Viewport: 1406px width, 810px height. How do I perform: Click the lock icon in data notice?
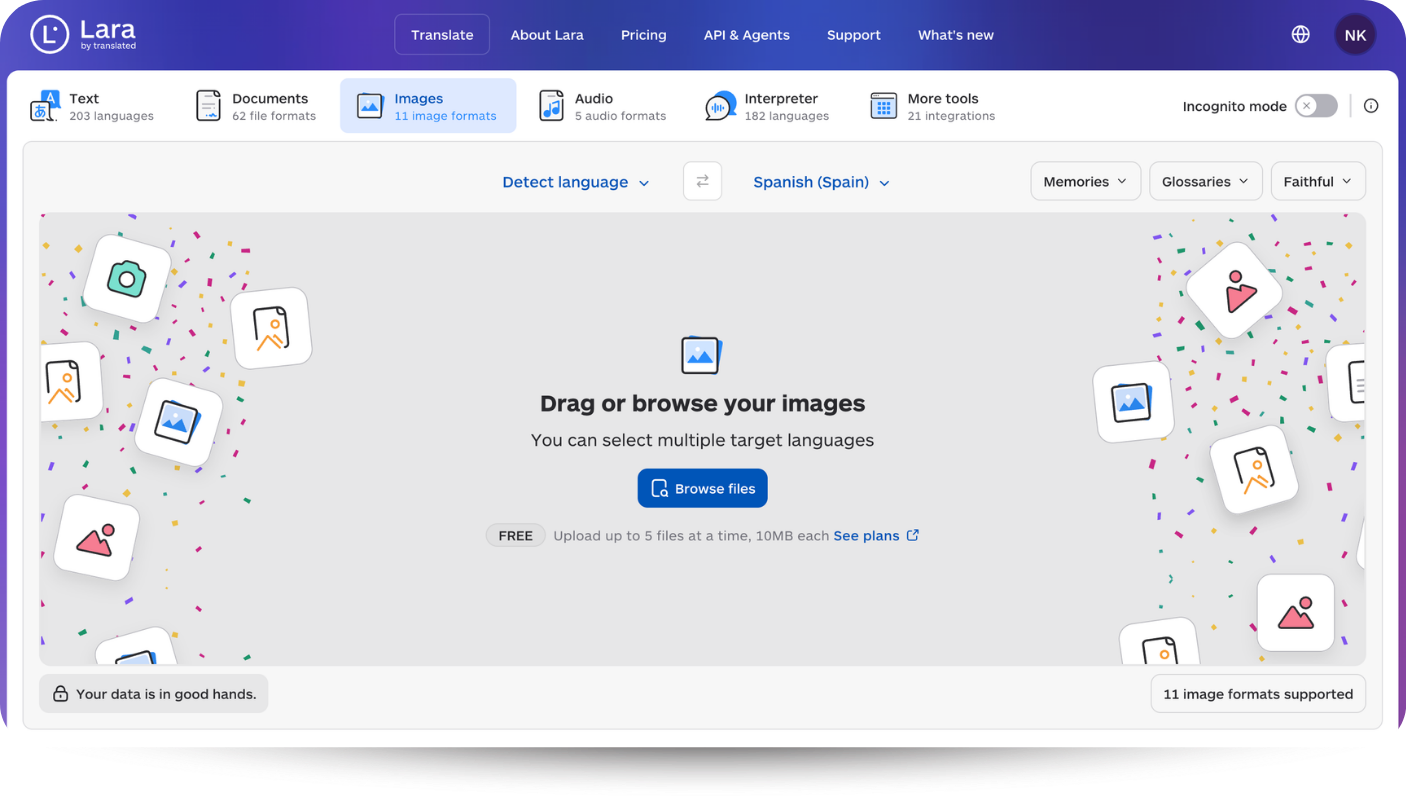(x=60, y=694)
